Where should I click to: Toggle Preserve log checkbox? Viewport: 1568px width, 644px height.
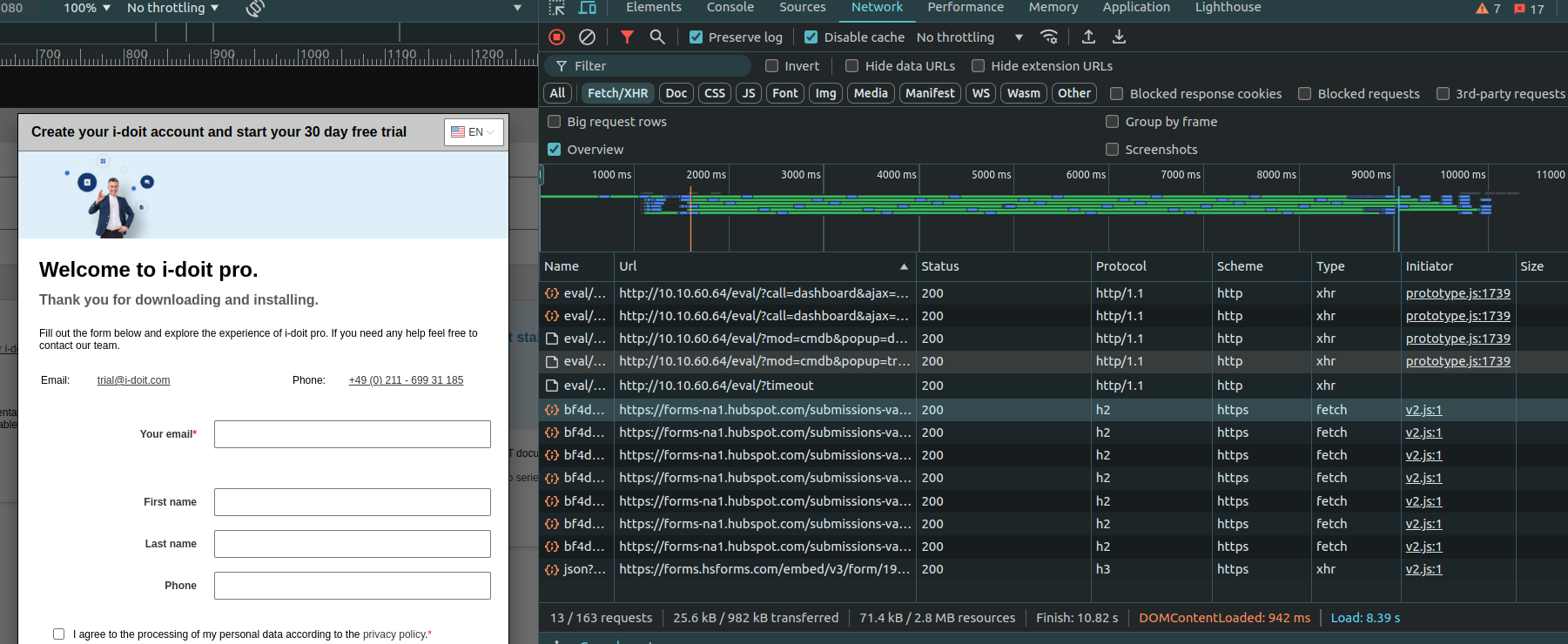[x=696, y=37]
